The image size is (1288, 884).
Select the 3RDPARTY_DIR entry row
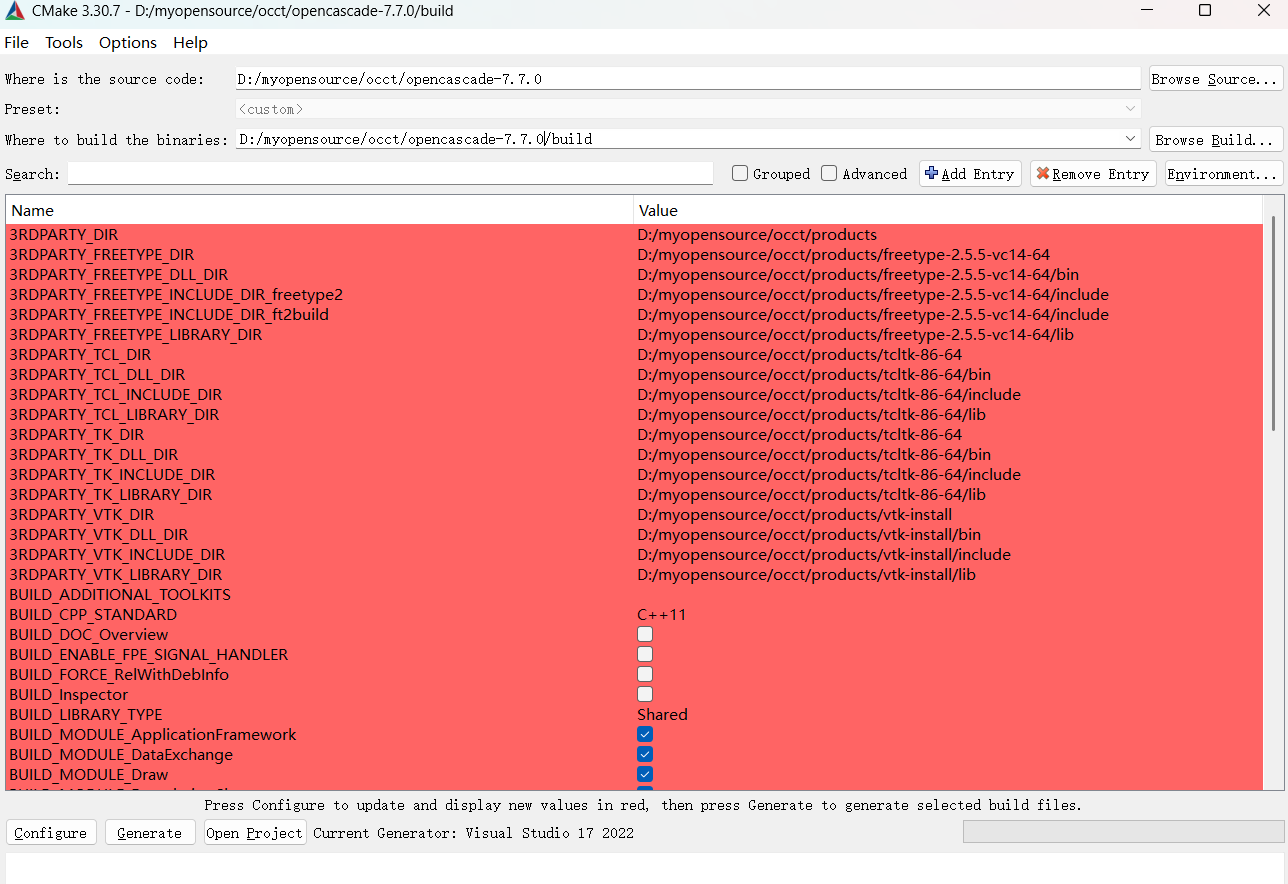point(300,234)
